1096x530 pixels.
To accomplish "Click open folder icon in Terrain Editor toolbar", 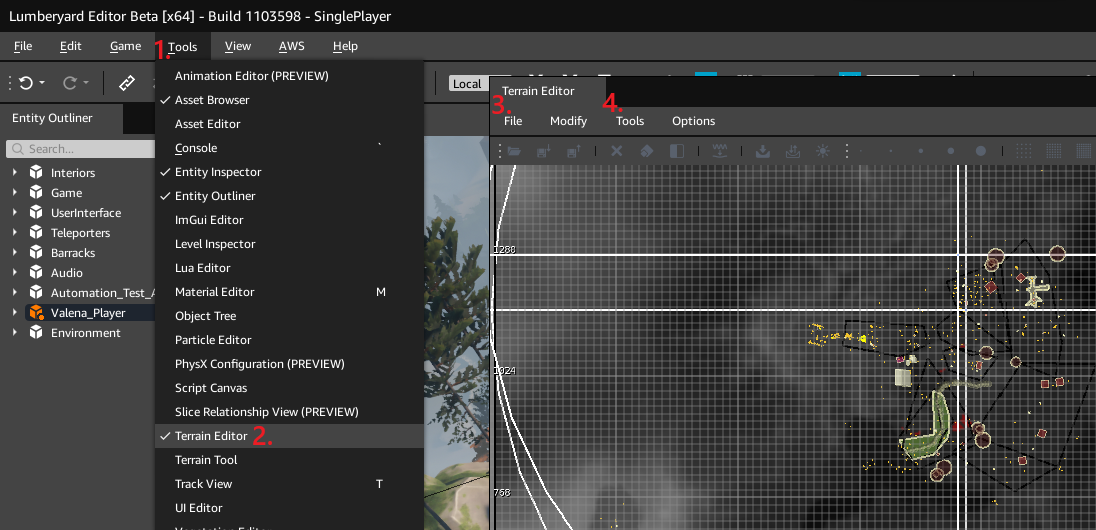I will (514, 150).
